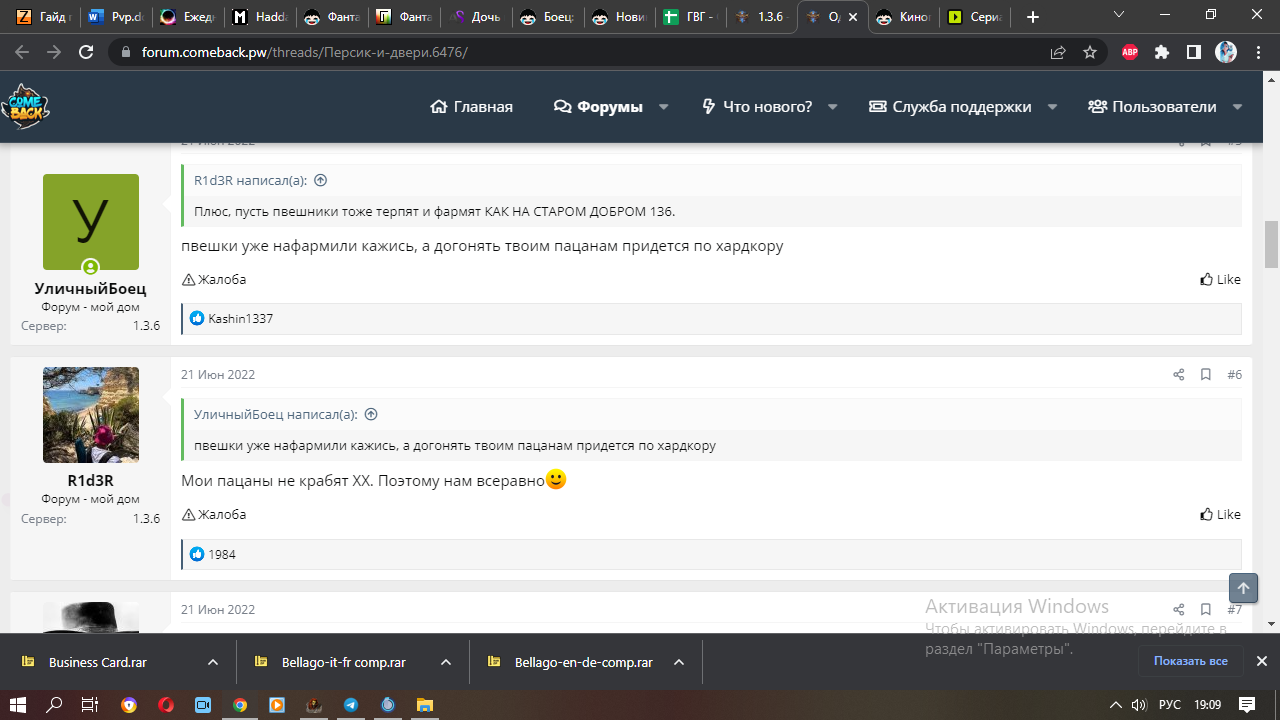Viewport: 1280px width, 720px height.
Task: Share post #6 via share icon
Action: pyautogui.click(x=1178, y=375)
